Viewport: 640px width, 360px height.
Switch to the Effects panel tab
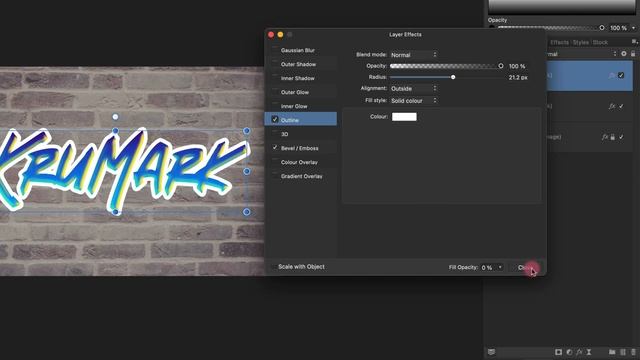pyautogui.click(x=559, y=42)
